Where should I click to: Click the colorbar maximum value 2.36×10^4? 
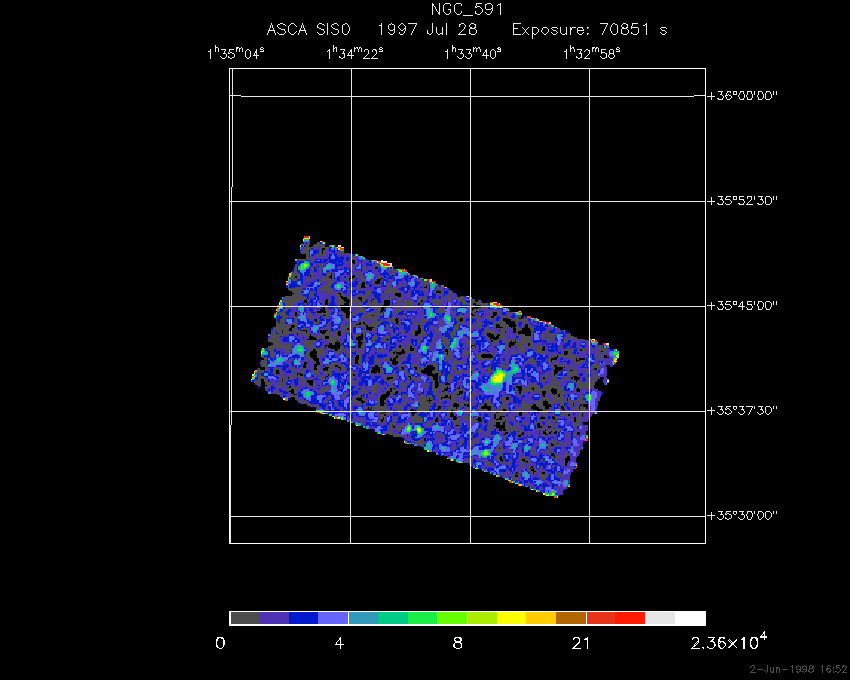(729, 642)
